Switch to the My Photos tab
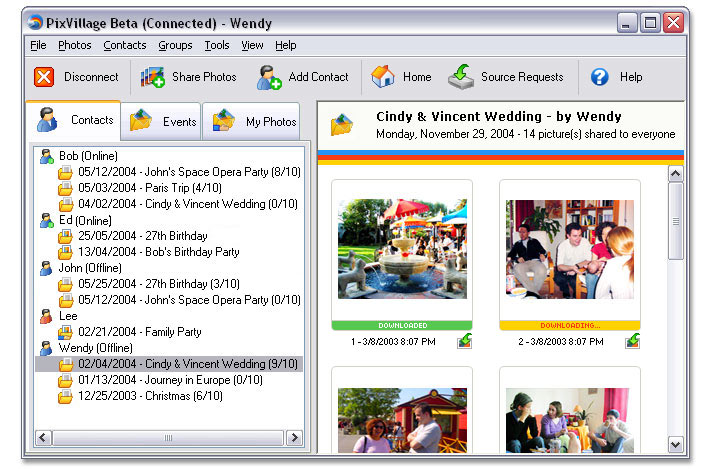719x469 pixels. (251, 121)
